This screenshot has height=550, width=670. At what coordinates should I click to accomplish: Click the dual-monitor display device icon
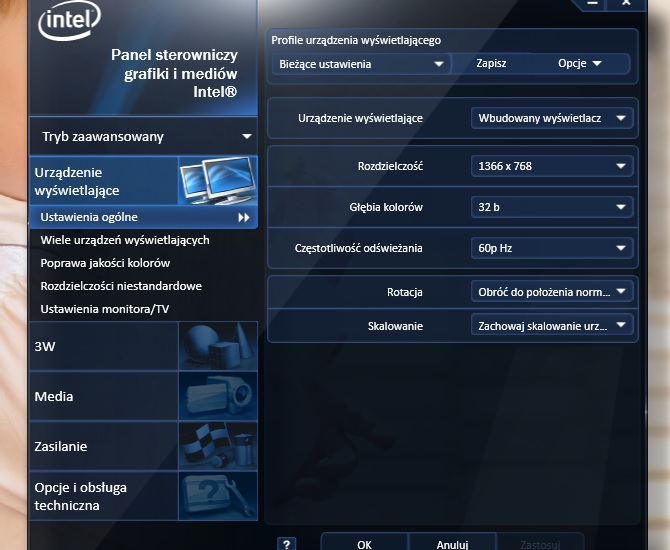pos(218,180)
